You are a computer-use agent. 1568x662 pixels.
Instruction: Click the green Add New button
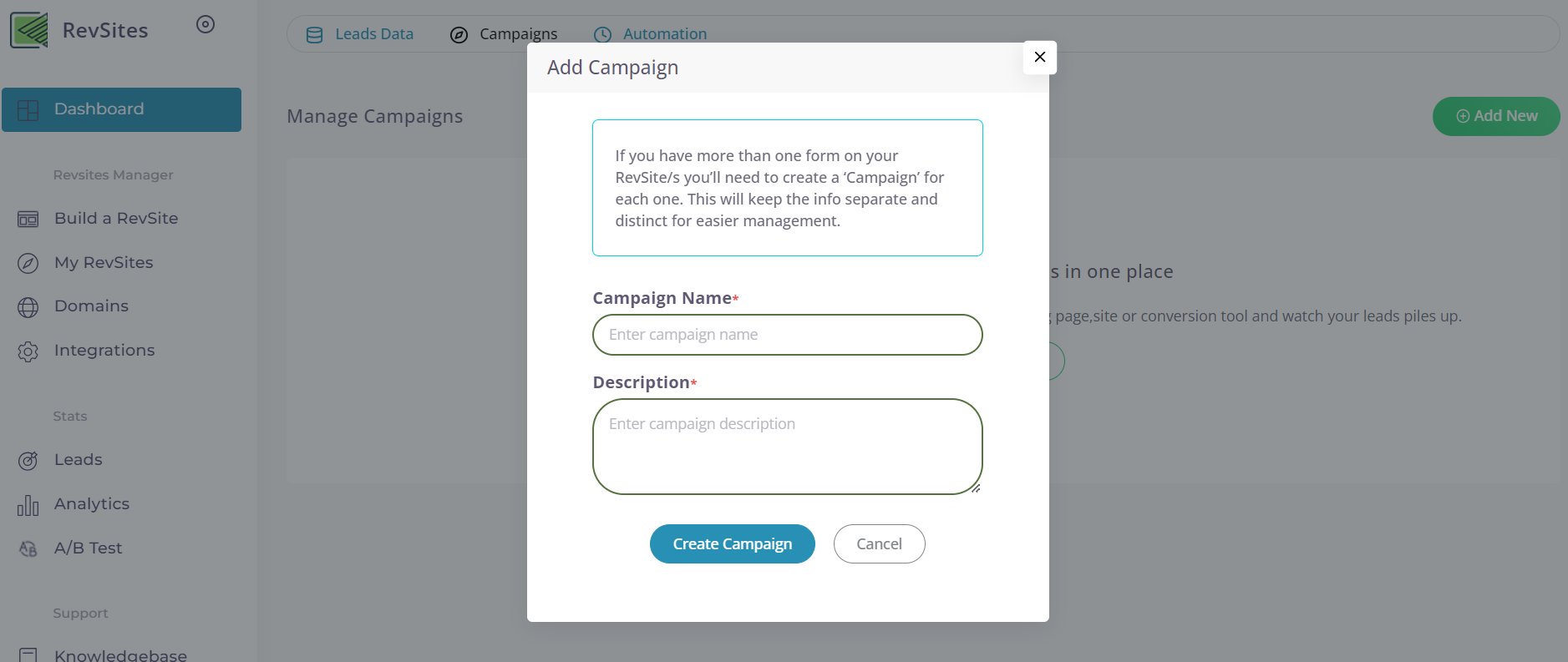[1495, 116]
